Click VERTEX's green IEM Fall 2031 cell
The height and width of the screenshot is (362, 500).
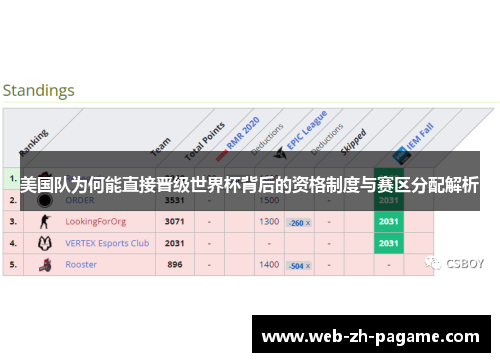pos(389,243)
